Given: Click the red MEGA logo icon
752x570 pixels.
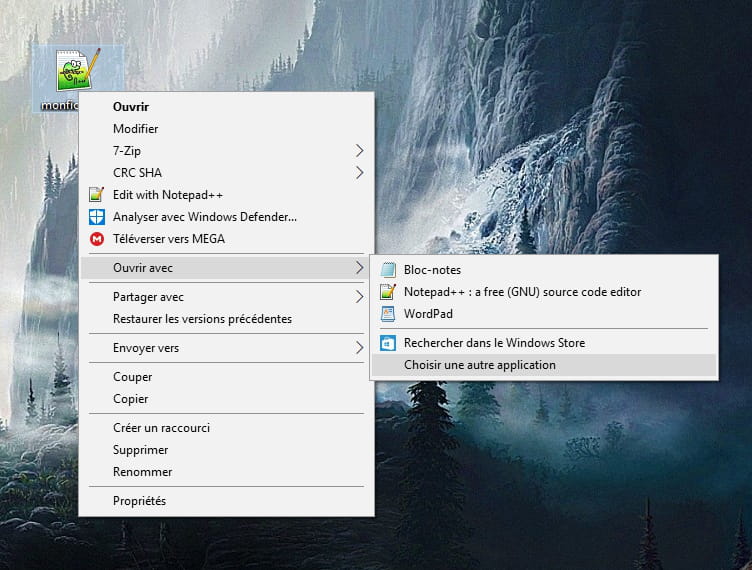Looking at the screenshot, I should pyautogui.click(x=97, y=239).
